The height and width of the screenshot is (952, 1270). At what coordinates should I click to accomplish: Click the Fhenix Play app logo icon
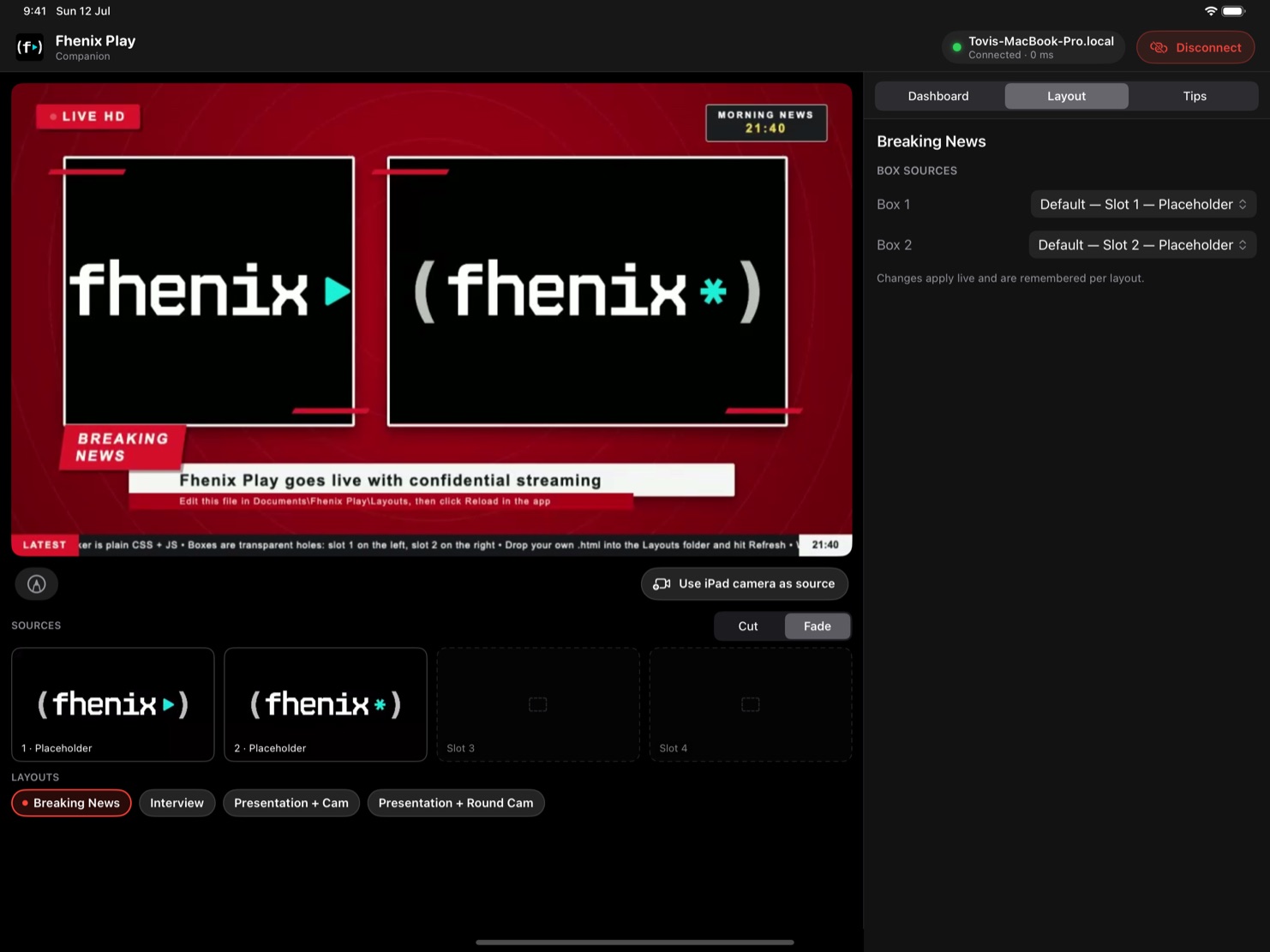pyautogui.click(x=30, y=47)
